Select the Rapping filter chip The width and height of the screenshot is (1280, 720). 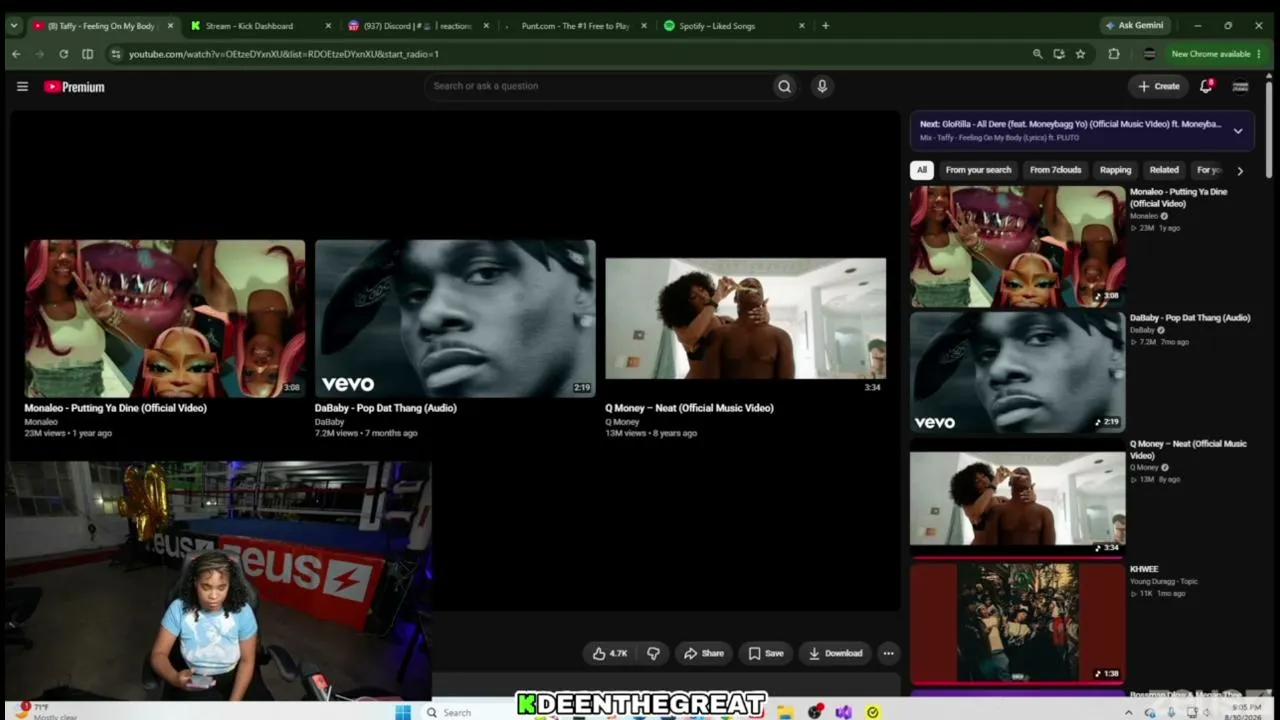pyautogui.click(x=1115, y=170)
